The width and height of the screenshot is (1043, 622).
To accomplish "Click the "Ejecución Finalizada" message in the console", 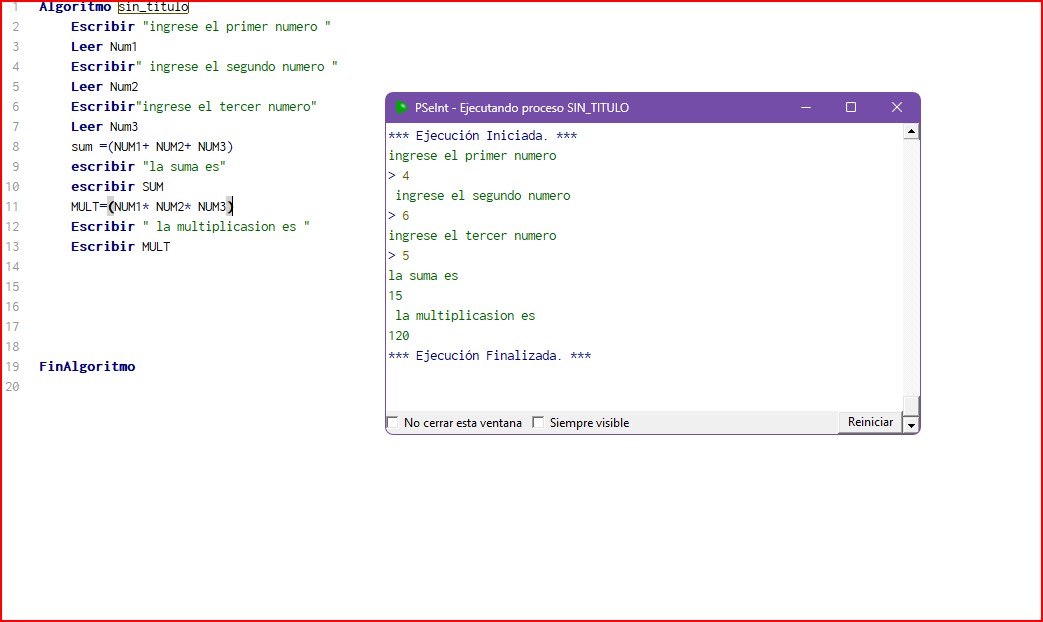I will 489,356.
